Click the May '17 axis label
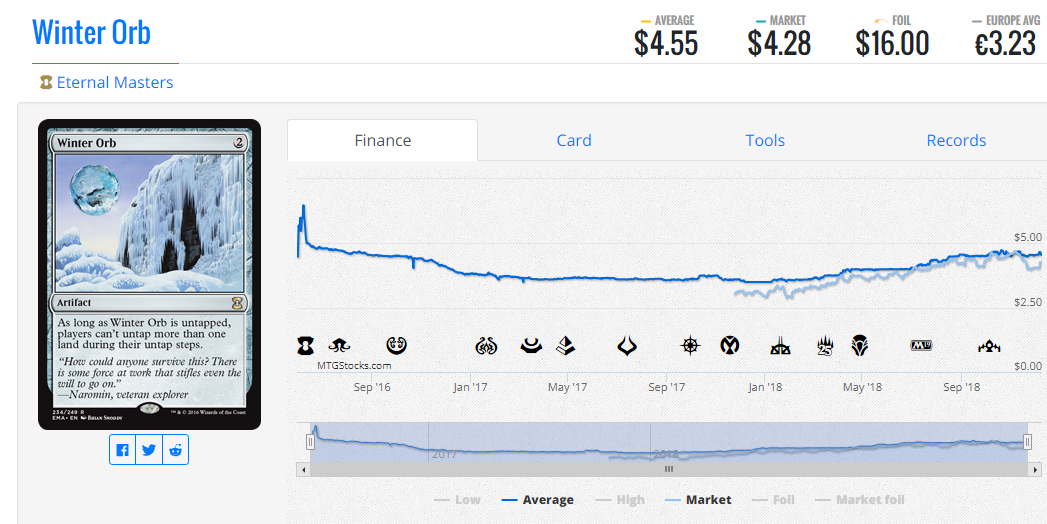This screenshot has height=524, width=1047. (x=568, y=387)
